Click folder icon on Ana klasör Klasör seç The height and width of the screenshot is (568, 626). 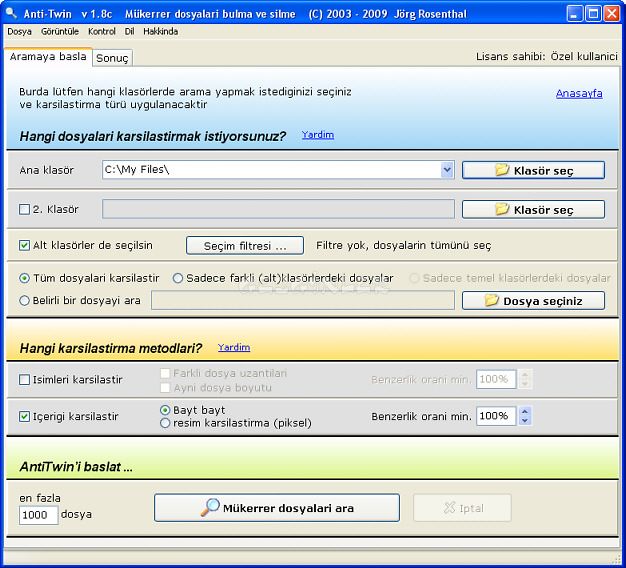(x=502, y=170)
